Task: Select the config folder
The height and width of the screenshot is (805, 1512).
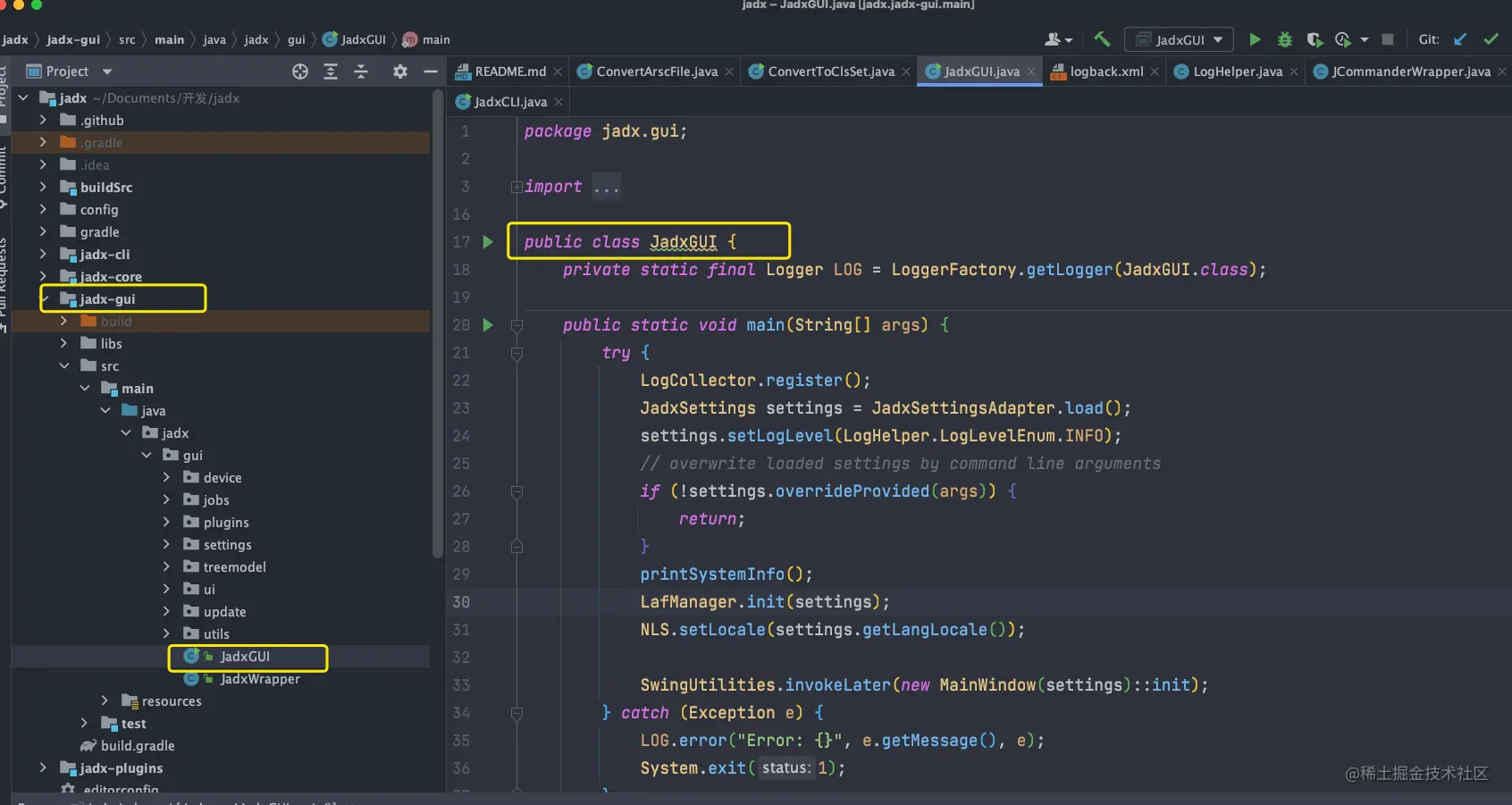Action: tap(98, 209)
